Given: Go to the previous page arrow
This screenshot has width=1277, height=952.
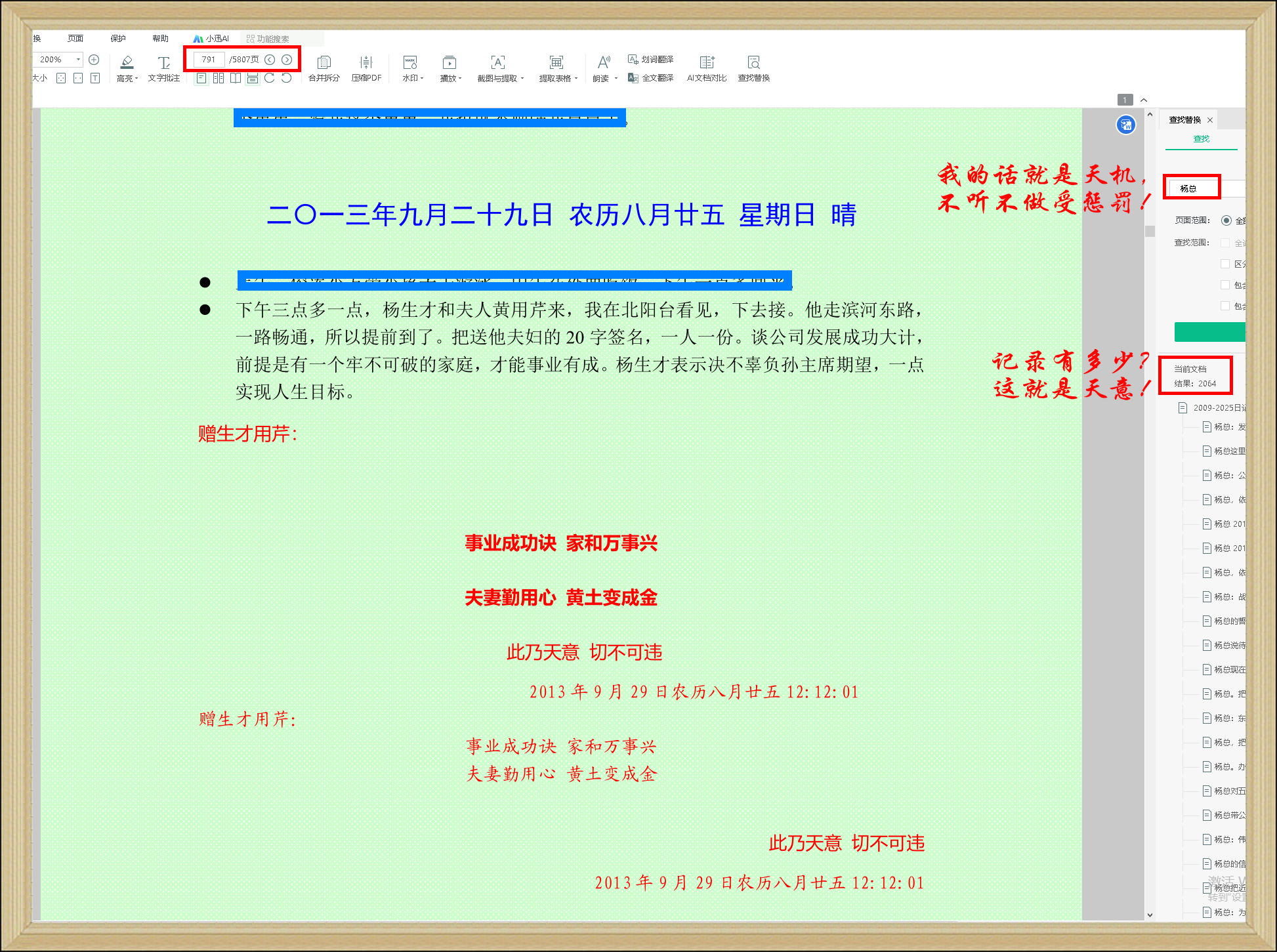Looking at the screenshot, I should tap(270, 60).
